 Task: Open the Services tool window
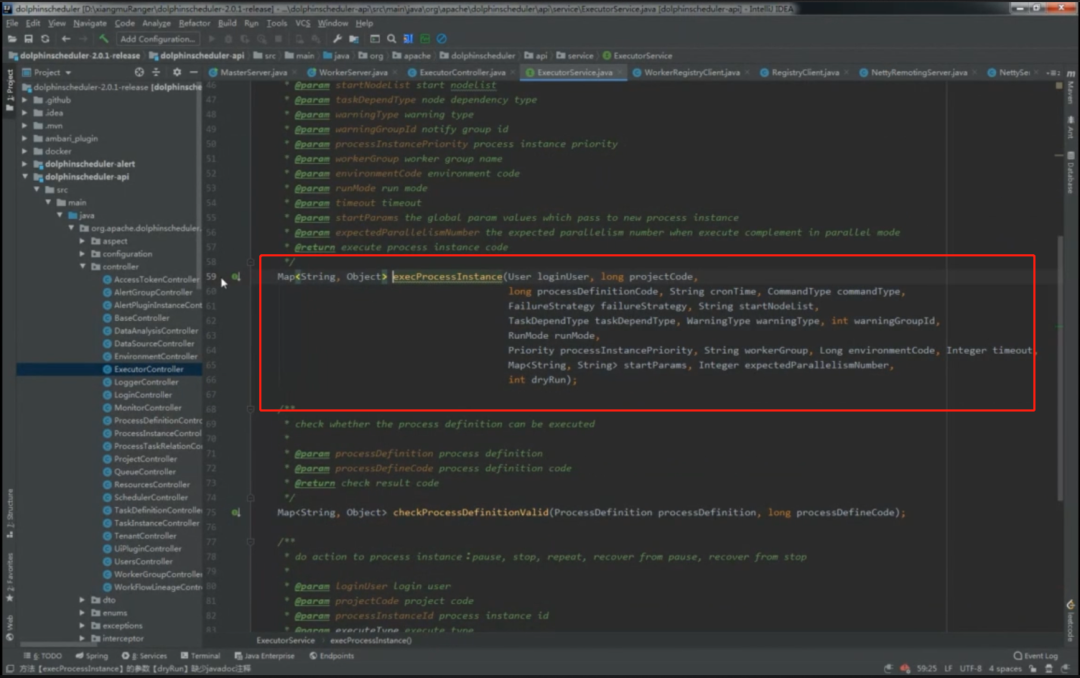click(x=145, y=656)
